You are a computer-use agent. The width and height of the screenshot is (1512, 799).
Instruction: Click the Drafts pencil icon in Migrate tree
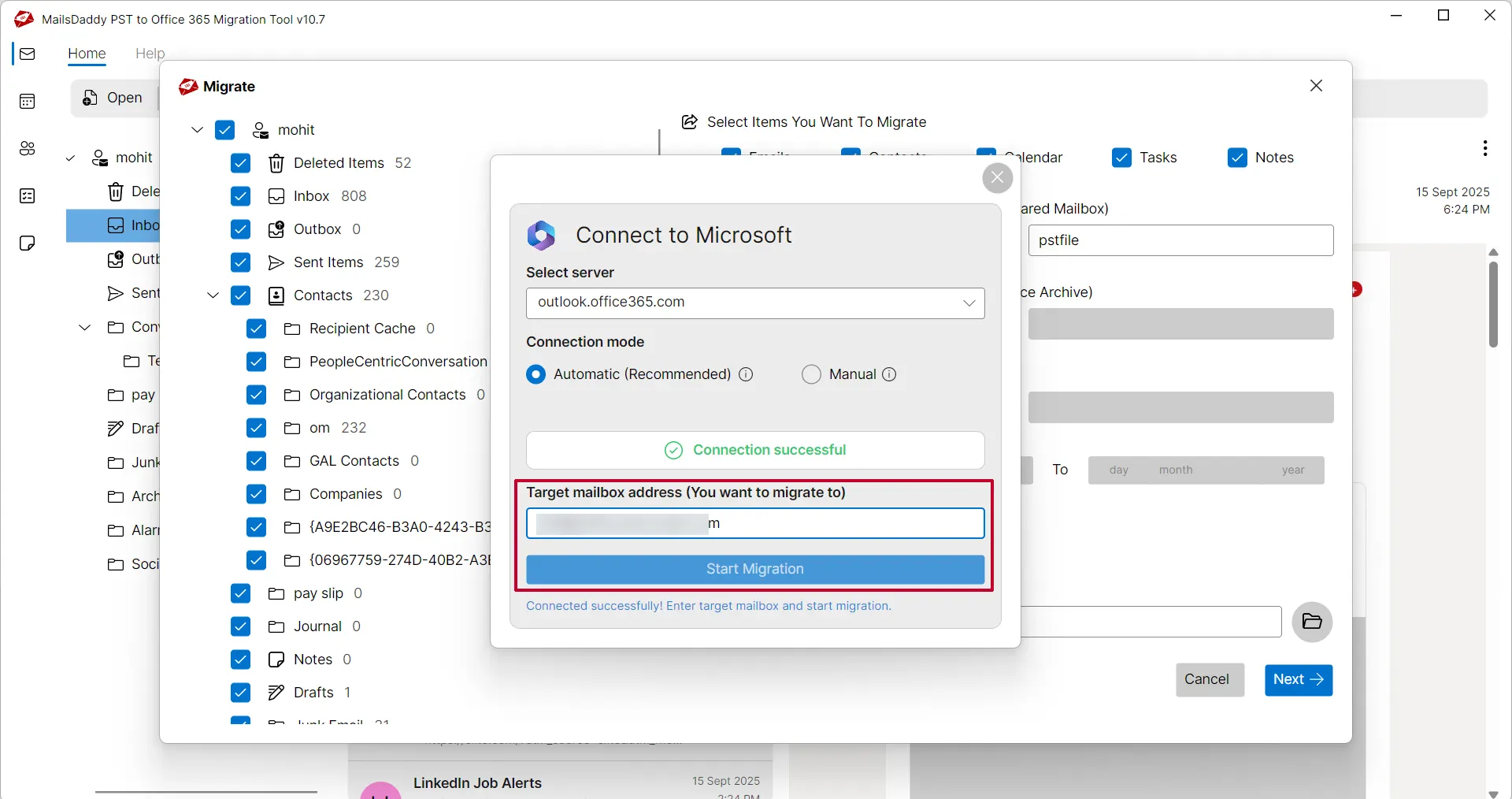click(276, 693)
